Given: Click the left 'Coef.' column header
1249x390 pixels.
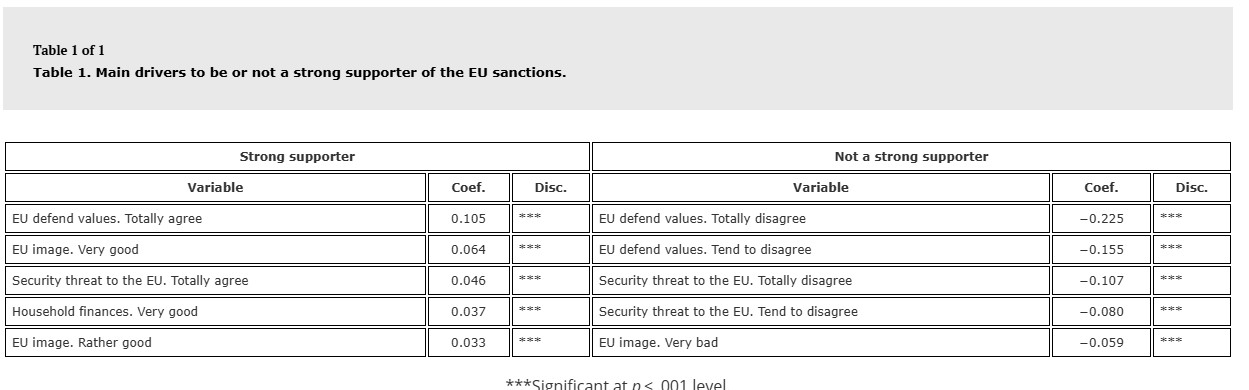Looking at the screenshot, I should point(468,188).
